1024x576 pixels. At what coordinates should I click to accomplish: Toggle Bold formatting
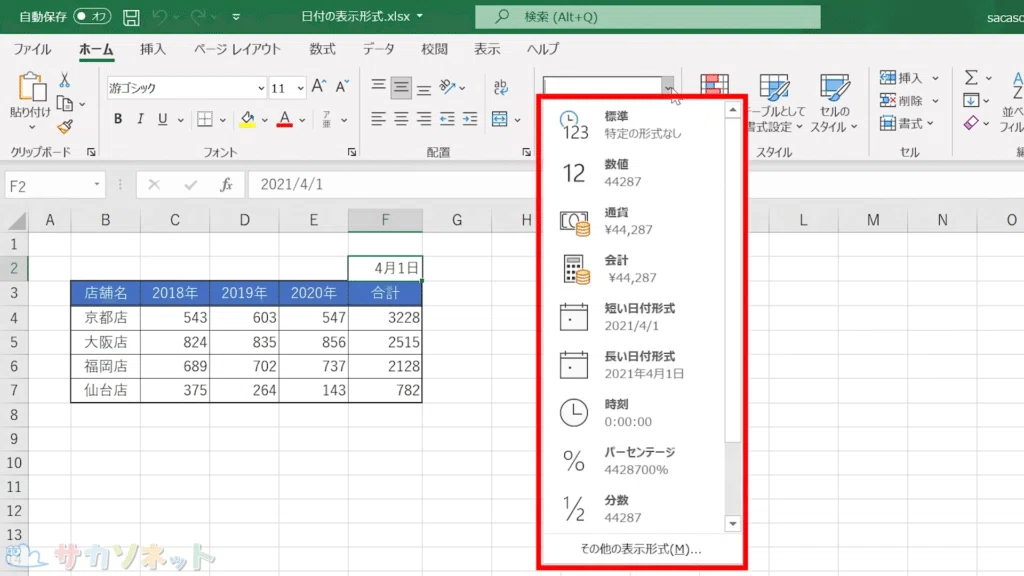118,119
